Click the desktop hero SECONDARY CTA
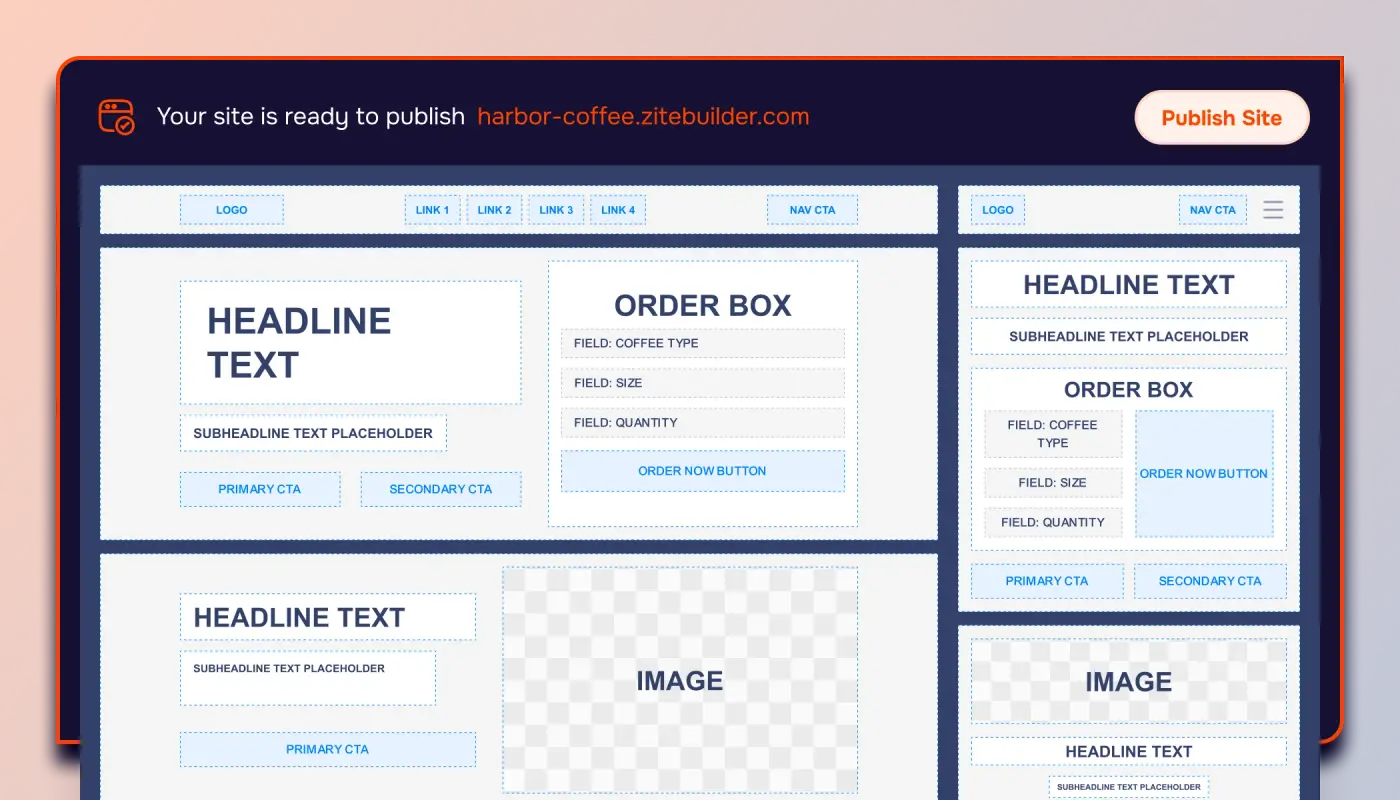1400x800 pixels. (x=441, y=489)
